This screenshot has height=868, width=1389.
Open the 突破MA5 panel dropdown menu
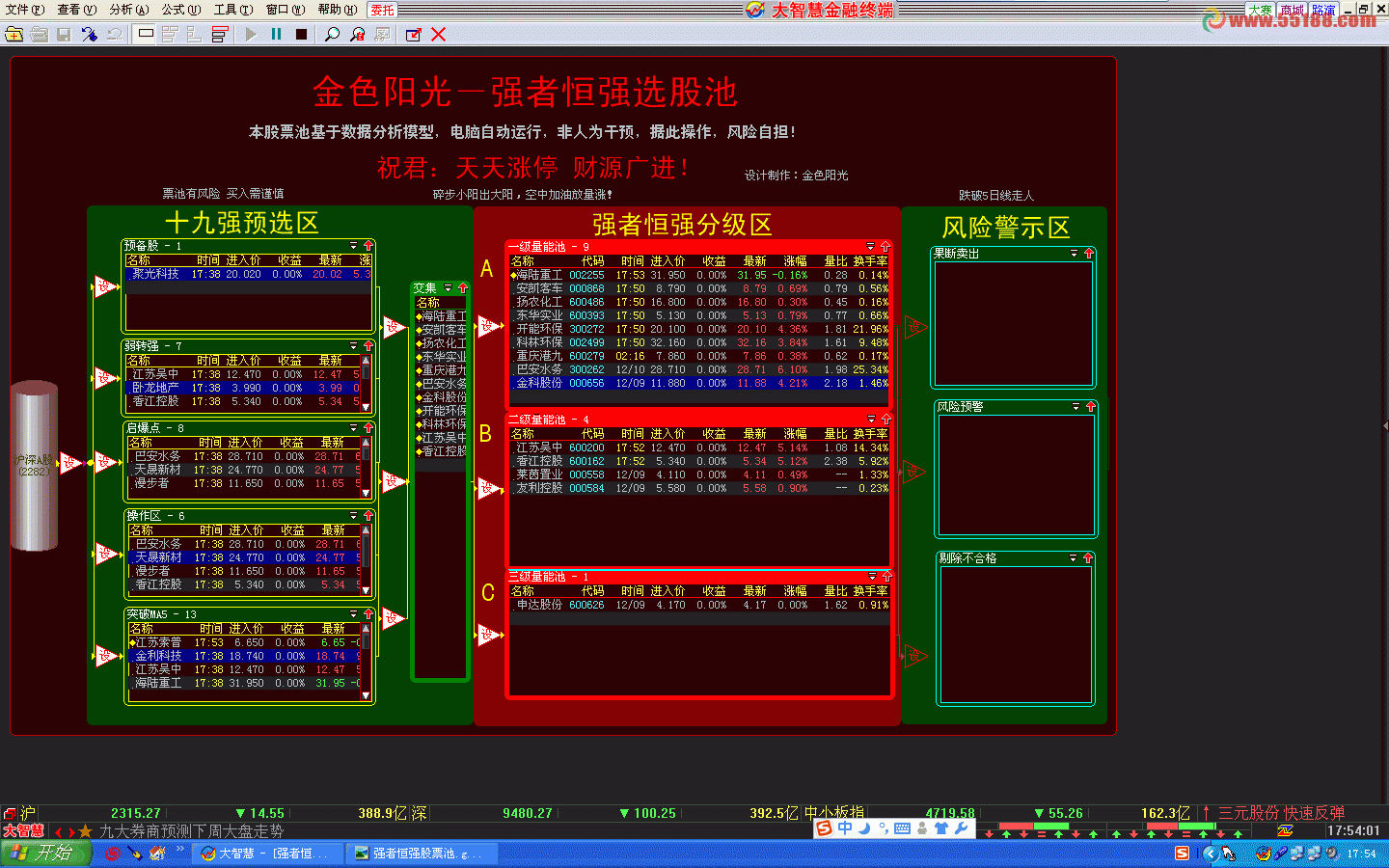(353, 613)
